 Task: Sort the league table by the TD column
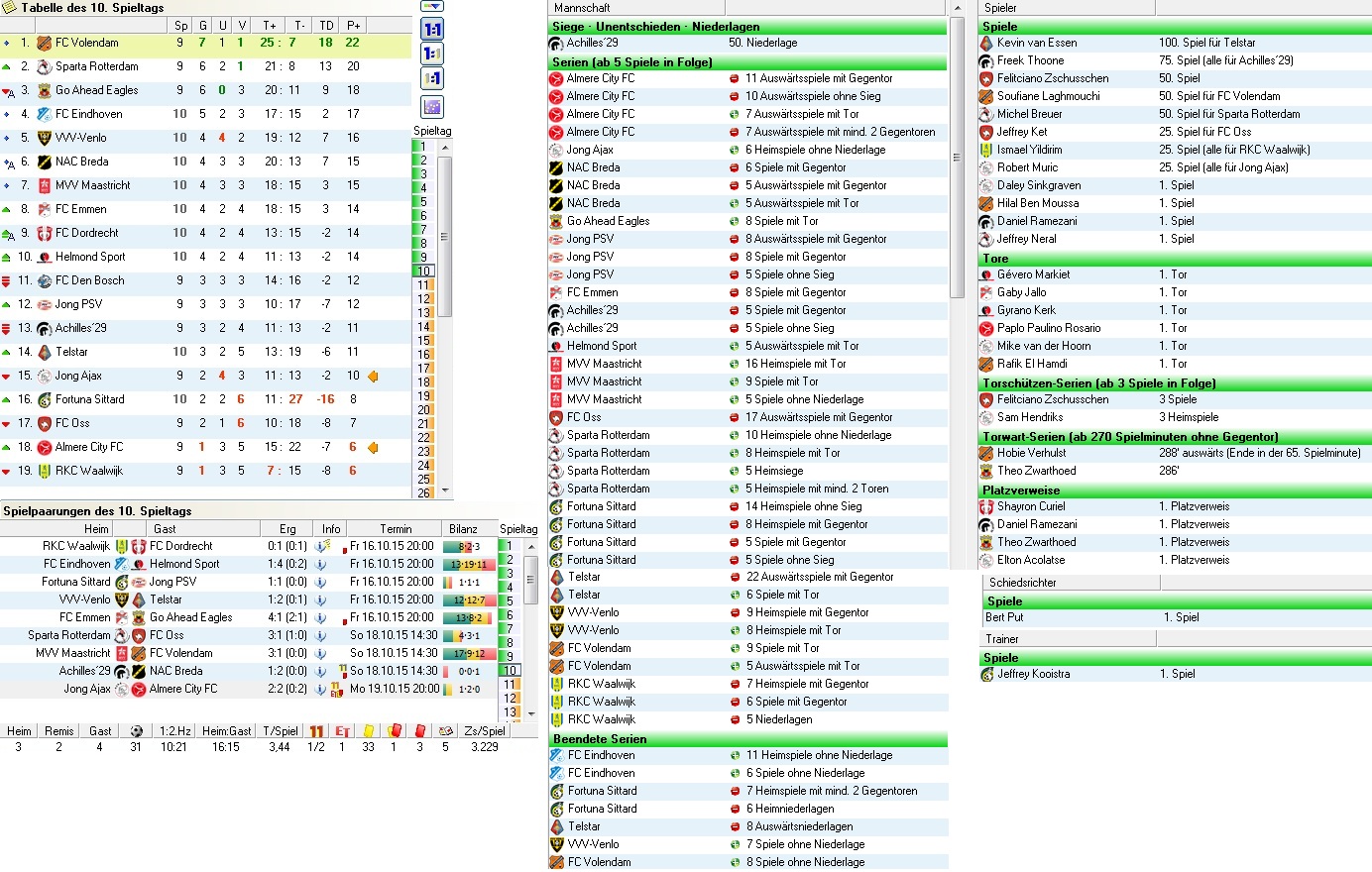[x=326, y=25]
